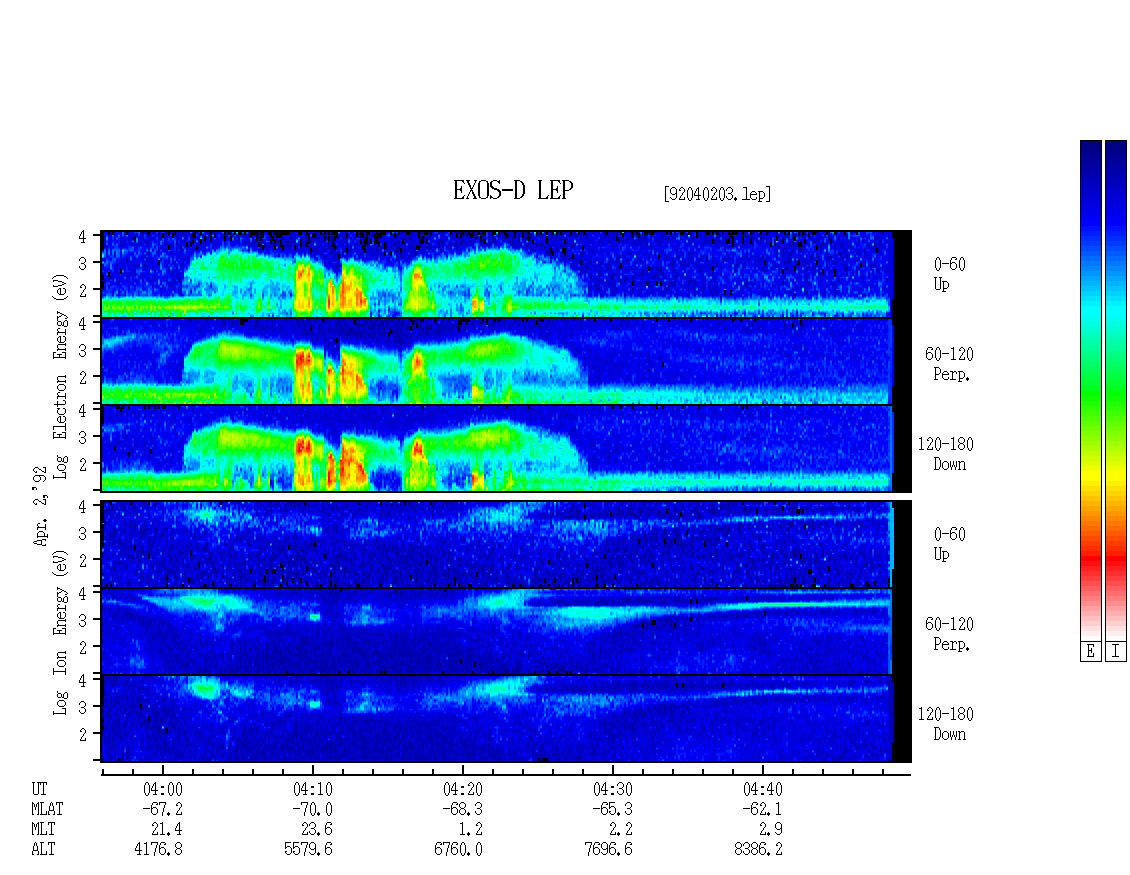Click the electron panel 120-180 Down label
Image resolution: width=1130 pixels, height=875 pixels.
coord(946,454)
